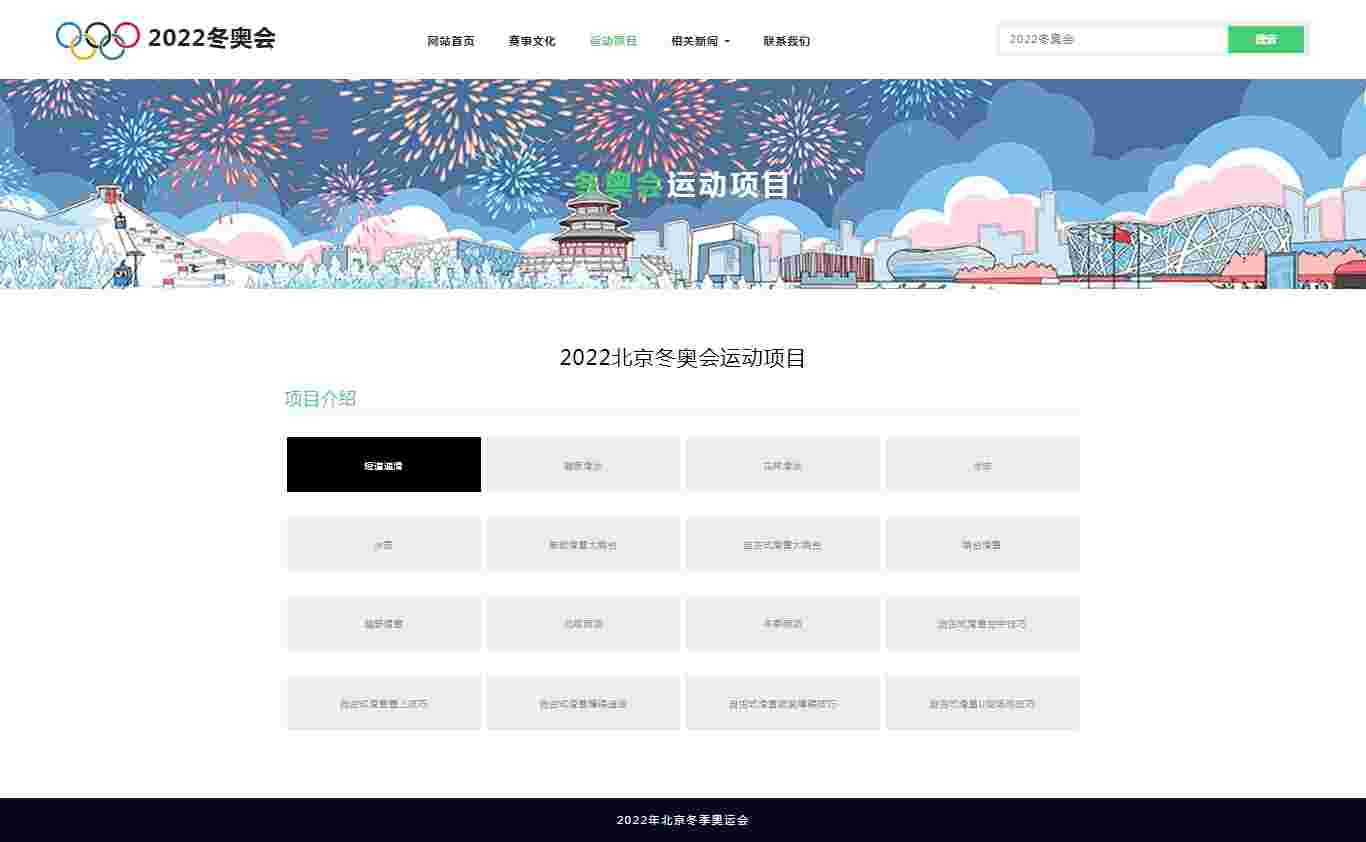Select the 越野滑雪 tile
The width and height of the screenshot is (1366, 842).
(384, 624)
